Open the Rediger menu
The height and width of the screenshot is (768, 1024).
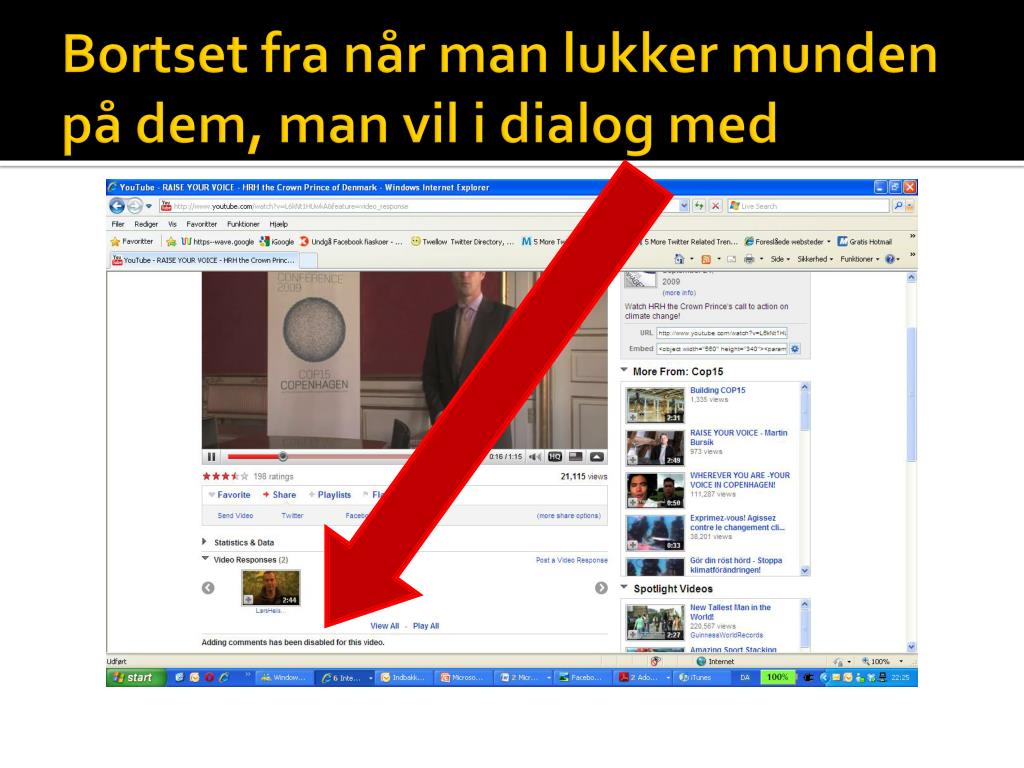click(x=146, y=224)
